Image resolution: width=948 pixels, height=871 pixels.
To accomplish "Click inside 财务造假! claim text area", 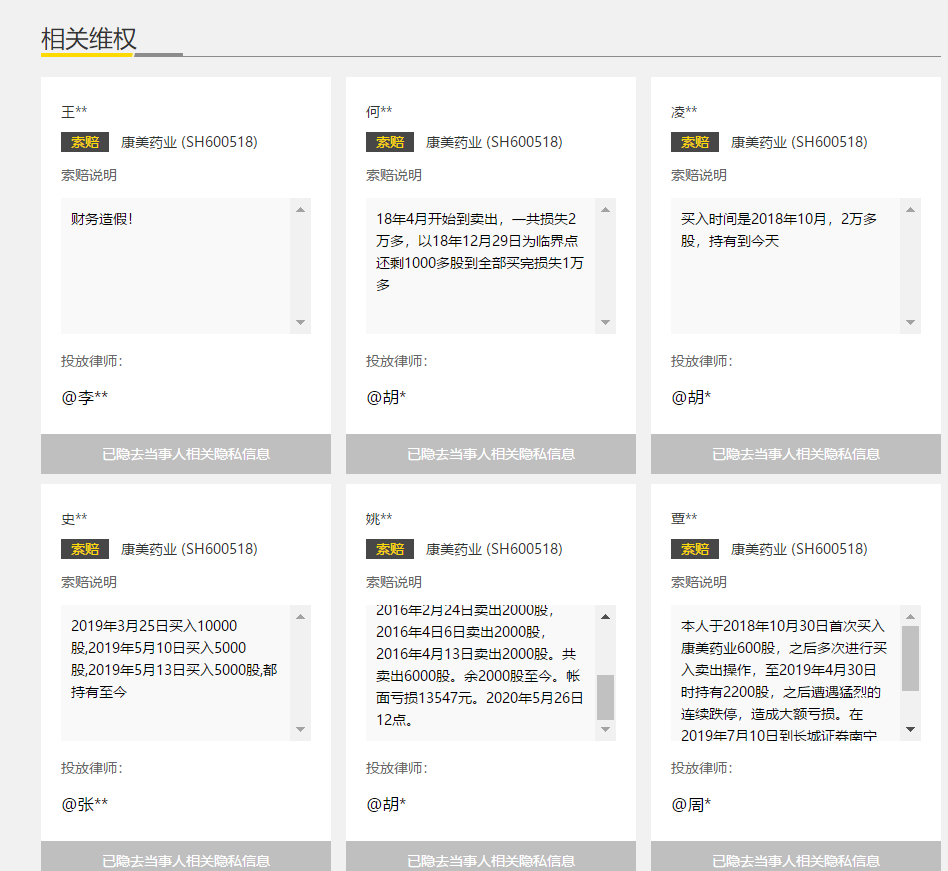I will (175, 266).
